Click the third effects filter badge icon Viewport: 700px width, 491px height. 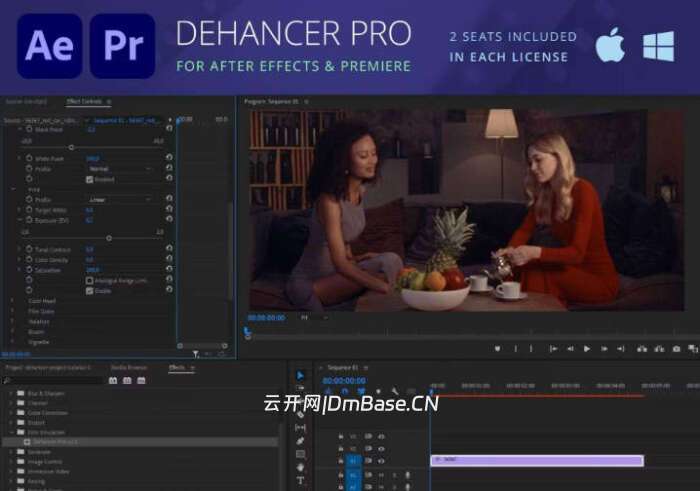[x=142, y=380]
